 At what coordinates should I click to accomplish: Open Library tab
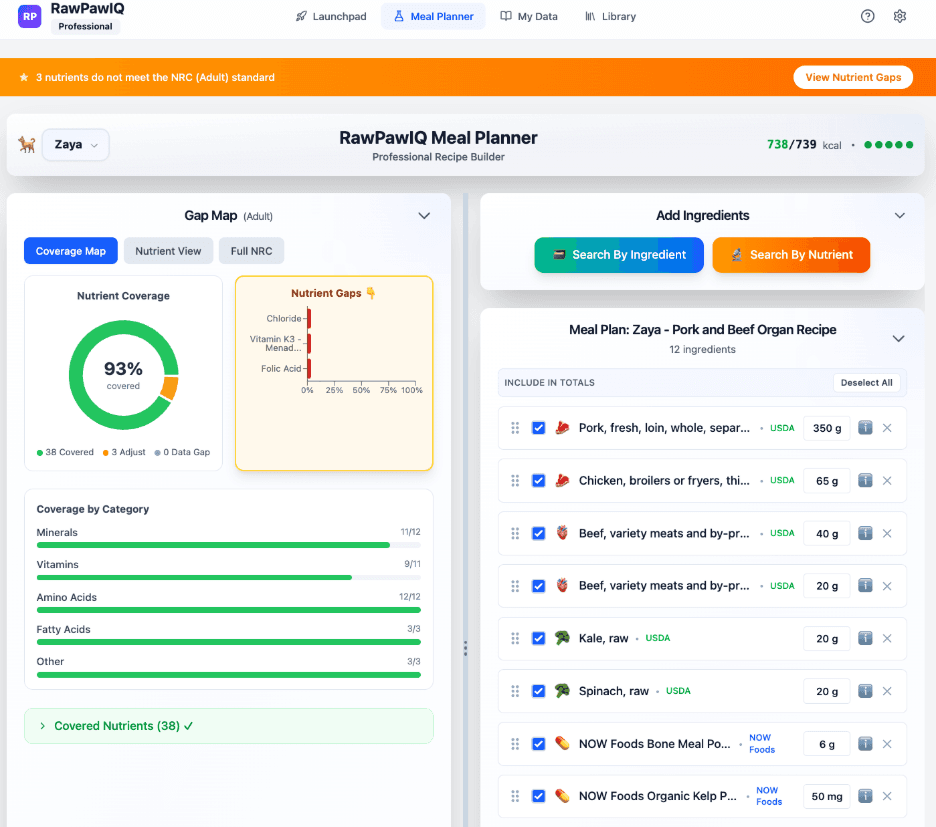pyautogui.click(x=610, y=16)
